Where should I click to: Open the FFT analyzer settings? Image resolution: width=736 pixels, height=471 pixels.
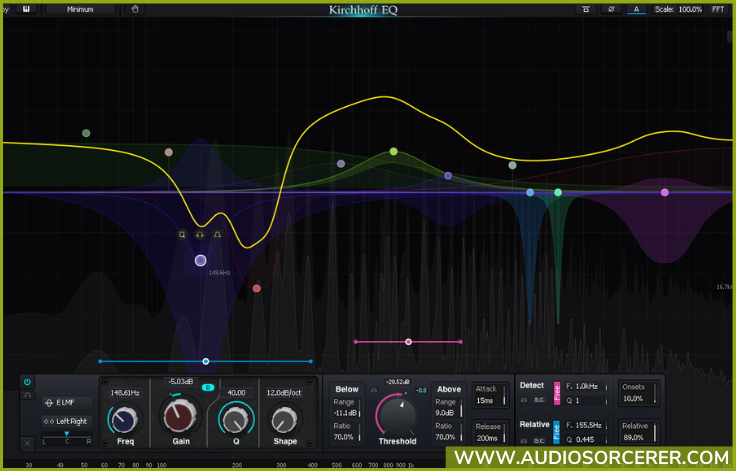pos(718,9)
